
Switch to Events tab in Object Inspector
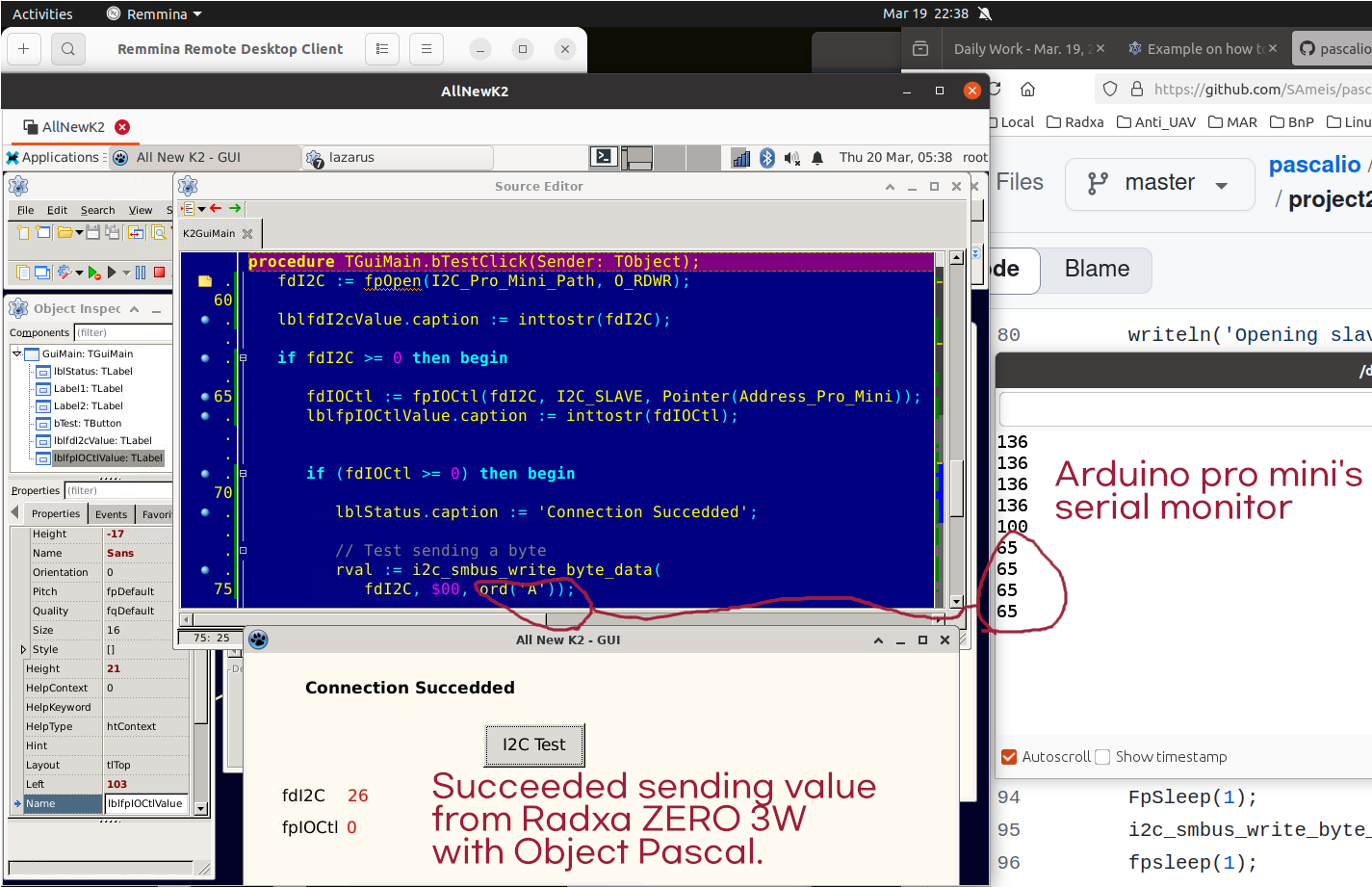pos(111,514)
